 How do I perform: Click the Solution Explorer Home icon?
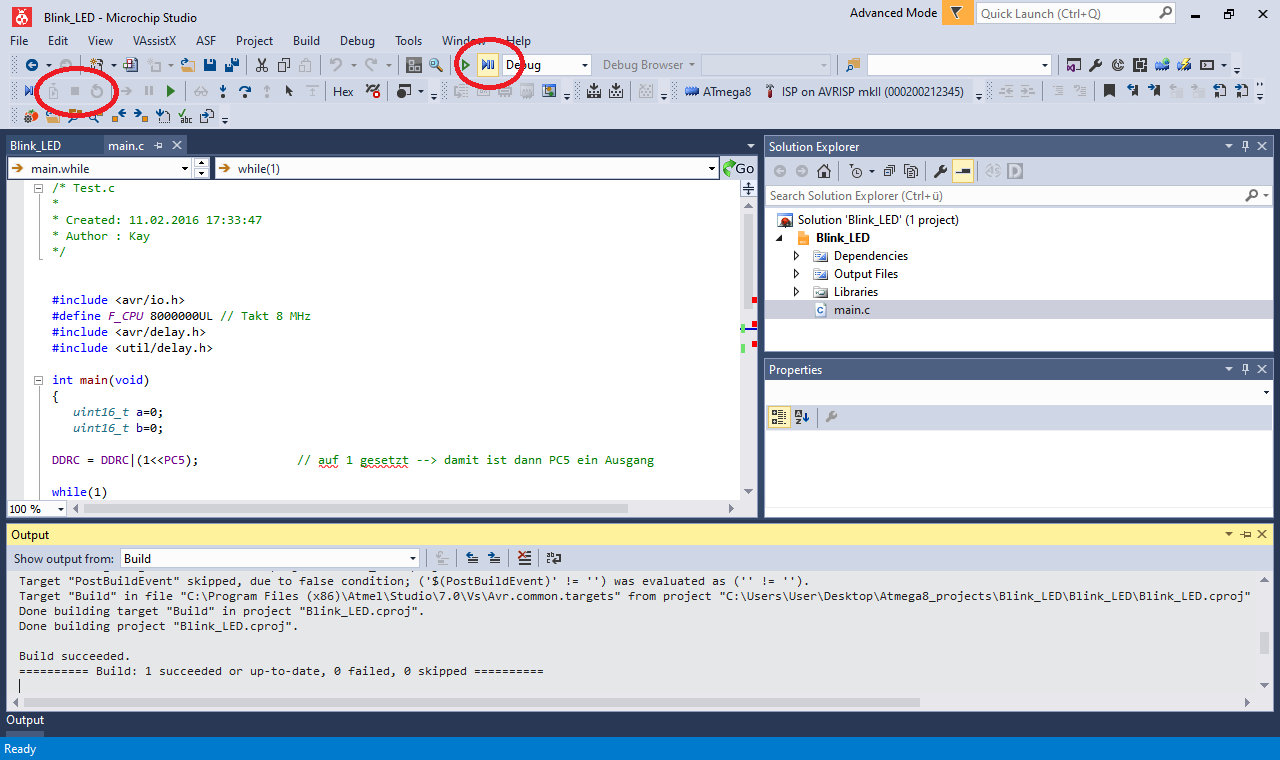[823, 171]
